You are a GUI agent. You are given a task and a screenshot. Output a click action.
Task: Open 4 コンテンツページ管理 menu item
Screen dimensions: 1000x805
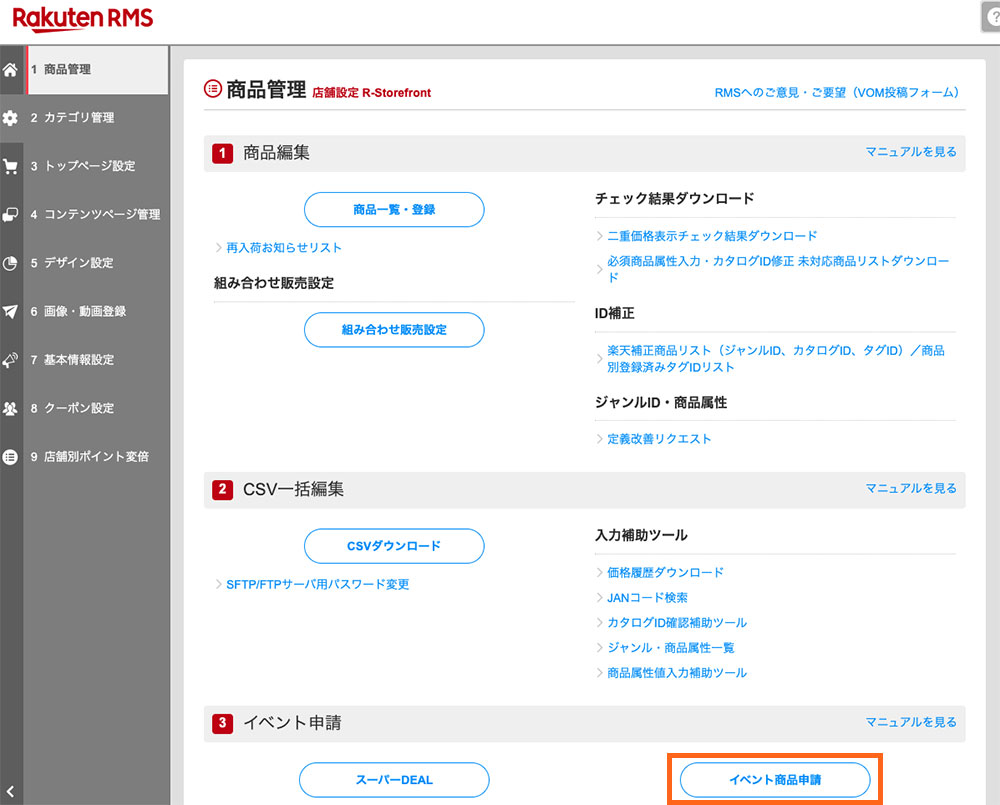95,214
